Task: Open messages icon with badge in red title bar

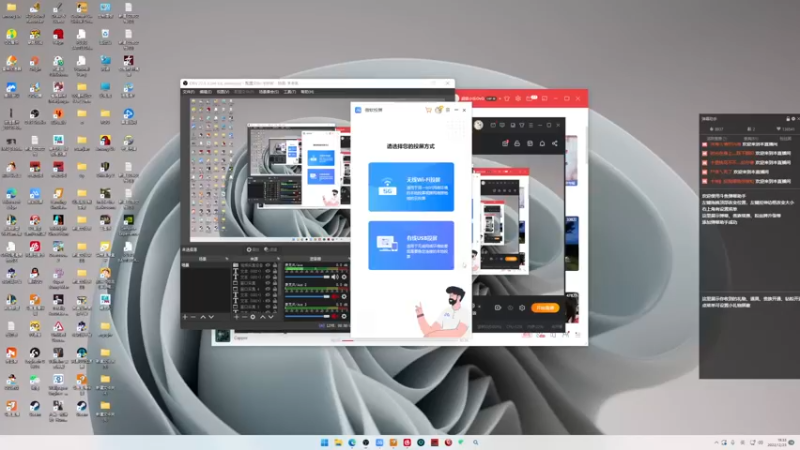Action: [532, 98]
